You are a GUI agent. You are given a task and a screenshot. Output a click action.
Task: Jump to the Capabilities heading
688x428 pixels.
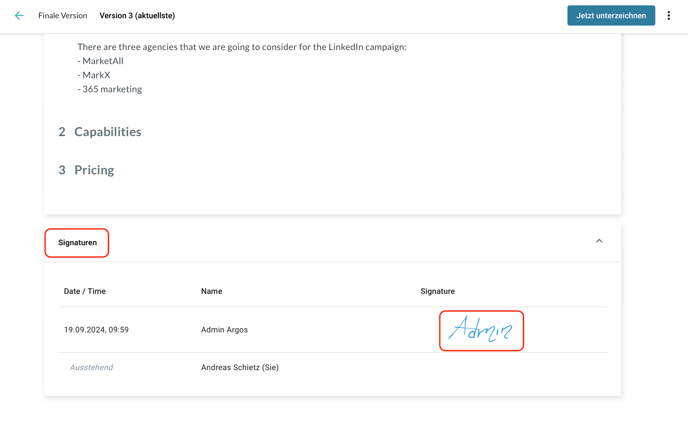tap(107, 132)
